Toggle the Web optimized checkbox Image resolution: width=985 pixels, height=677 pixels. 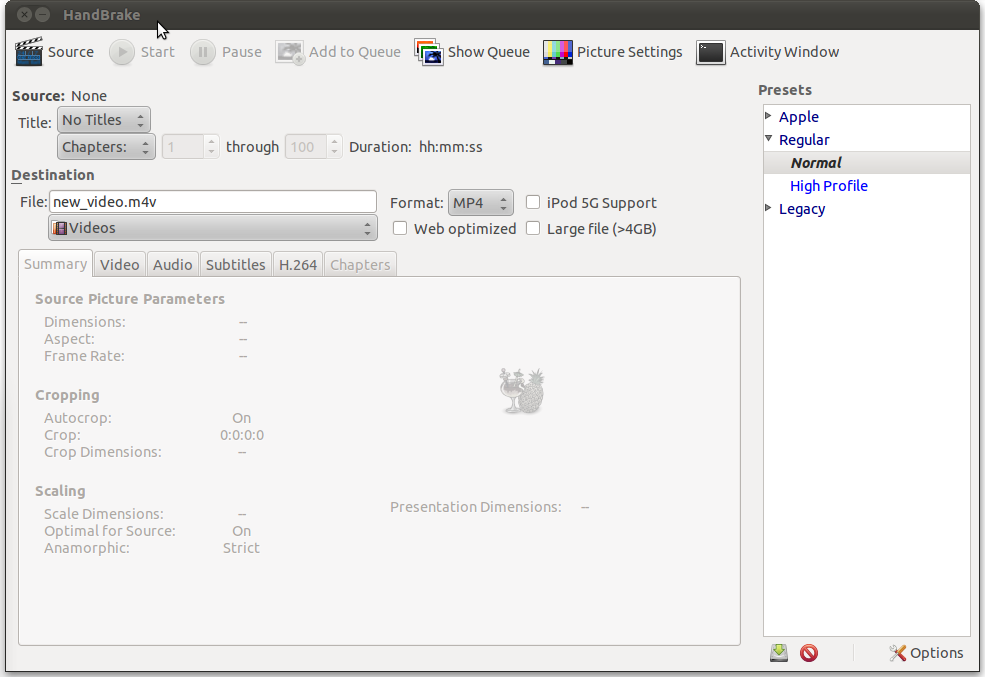click(400, 228)
